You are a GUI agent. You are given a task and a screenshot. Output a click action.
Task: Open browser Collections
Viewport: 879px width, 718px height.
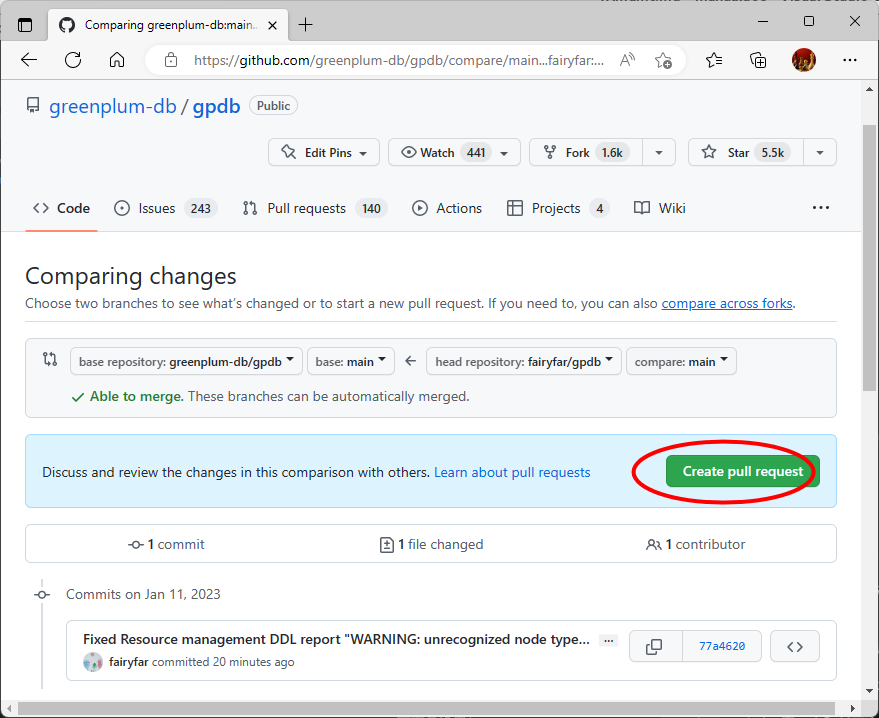tap(758, 60)
